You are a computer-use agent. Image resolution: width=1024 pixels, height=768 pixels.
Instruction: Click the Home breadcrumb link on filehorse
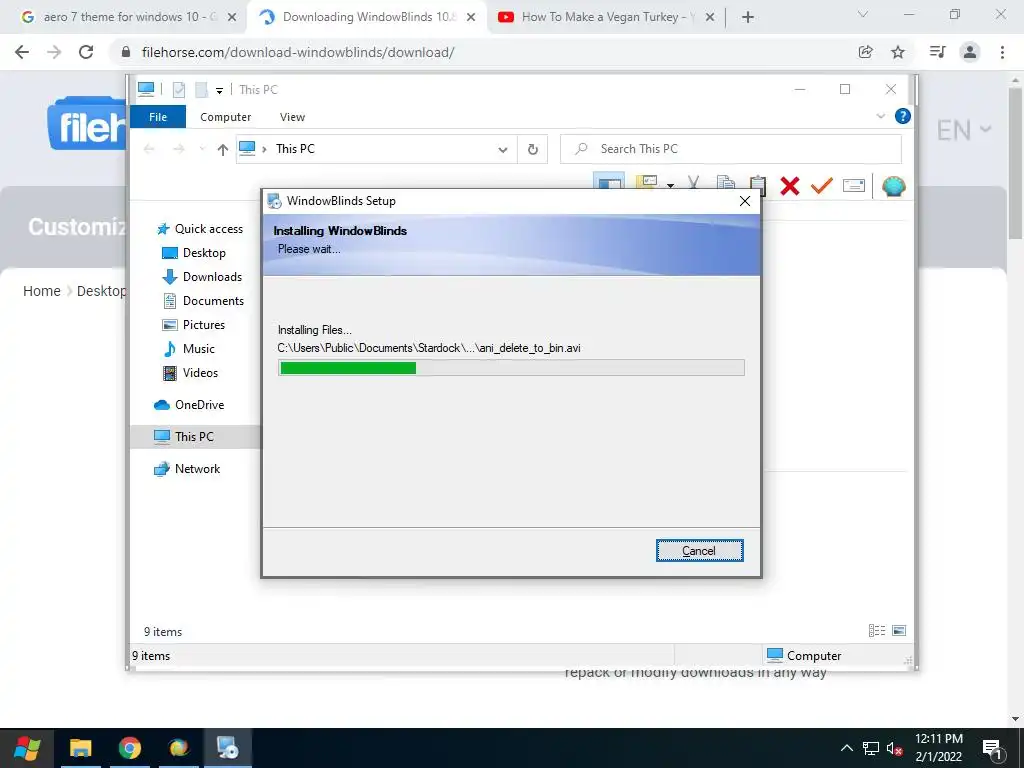coord(42,291)
